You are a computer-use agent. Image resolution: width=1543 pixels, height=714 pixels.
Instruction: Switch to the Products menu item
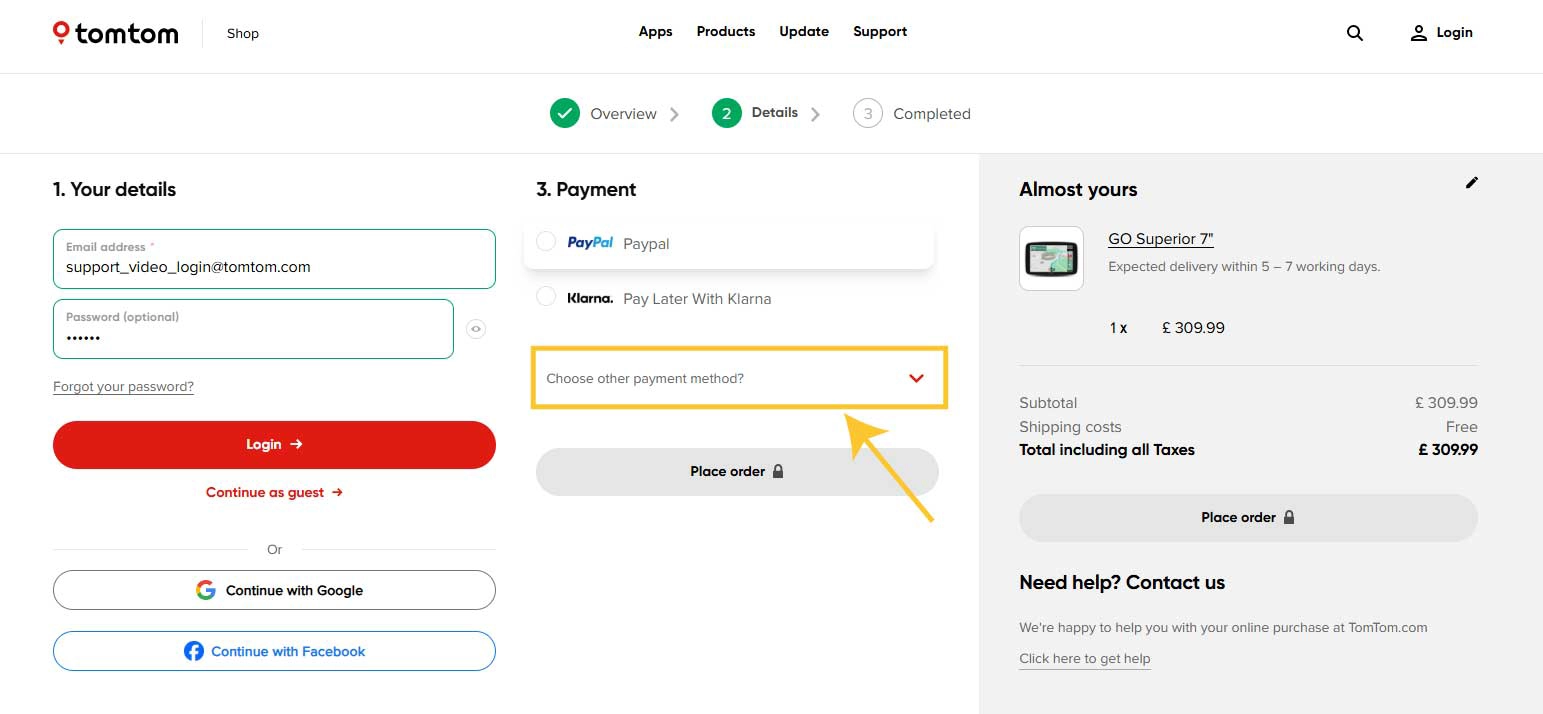[725, 31]
